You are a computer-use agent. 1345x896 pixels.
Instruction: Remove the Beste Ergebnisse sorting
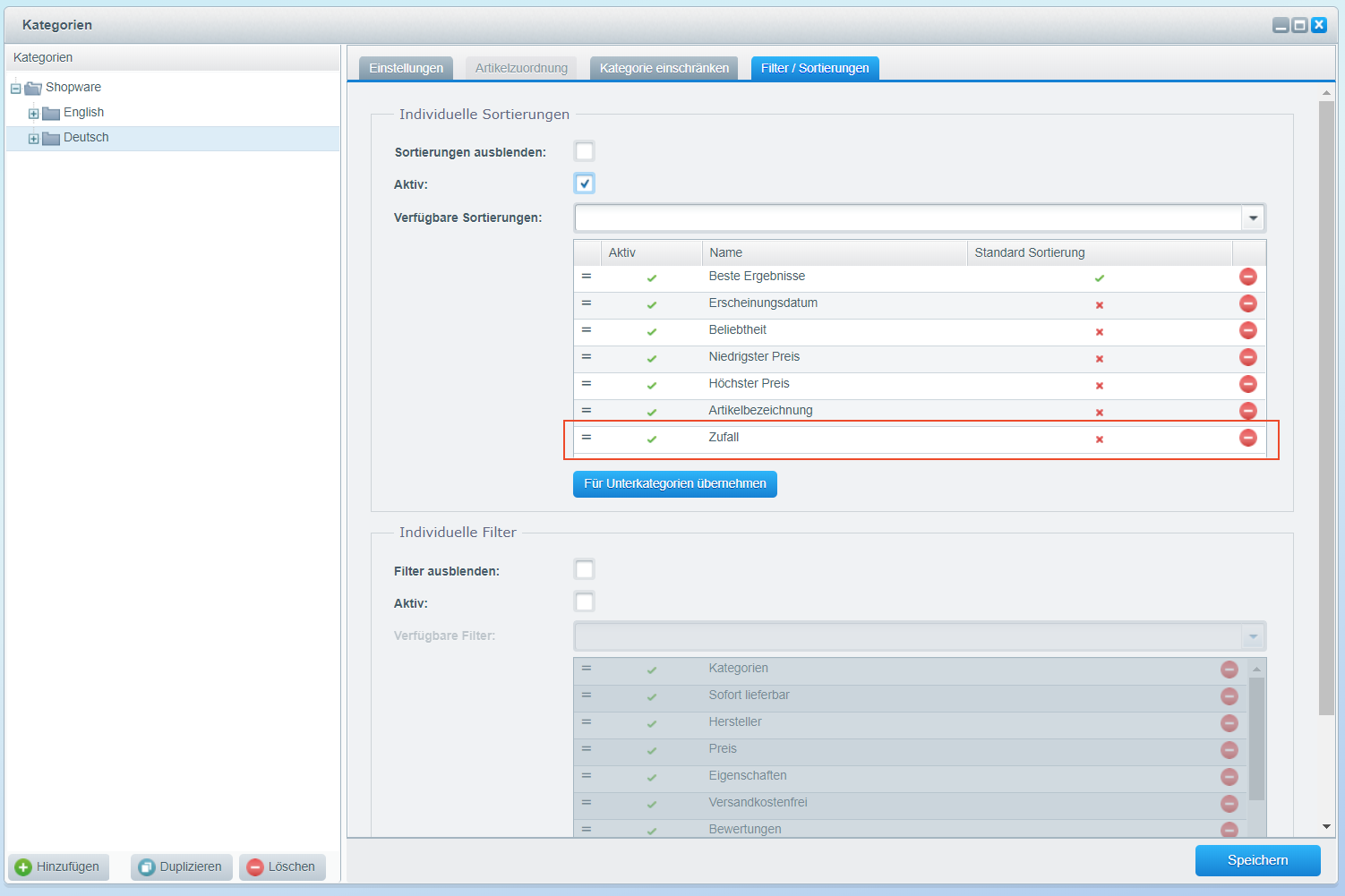(x=1247, y=277)
